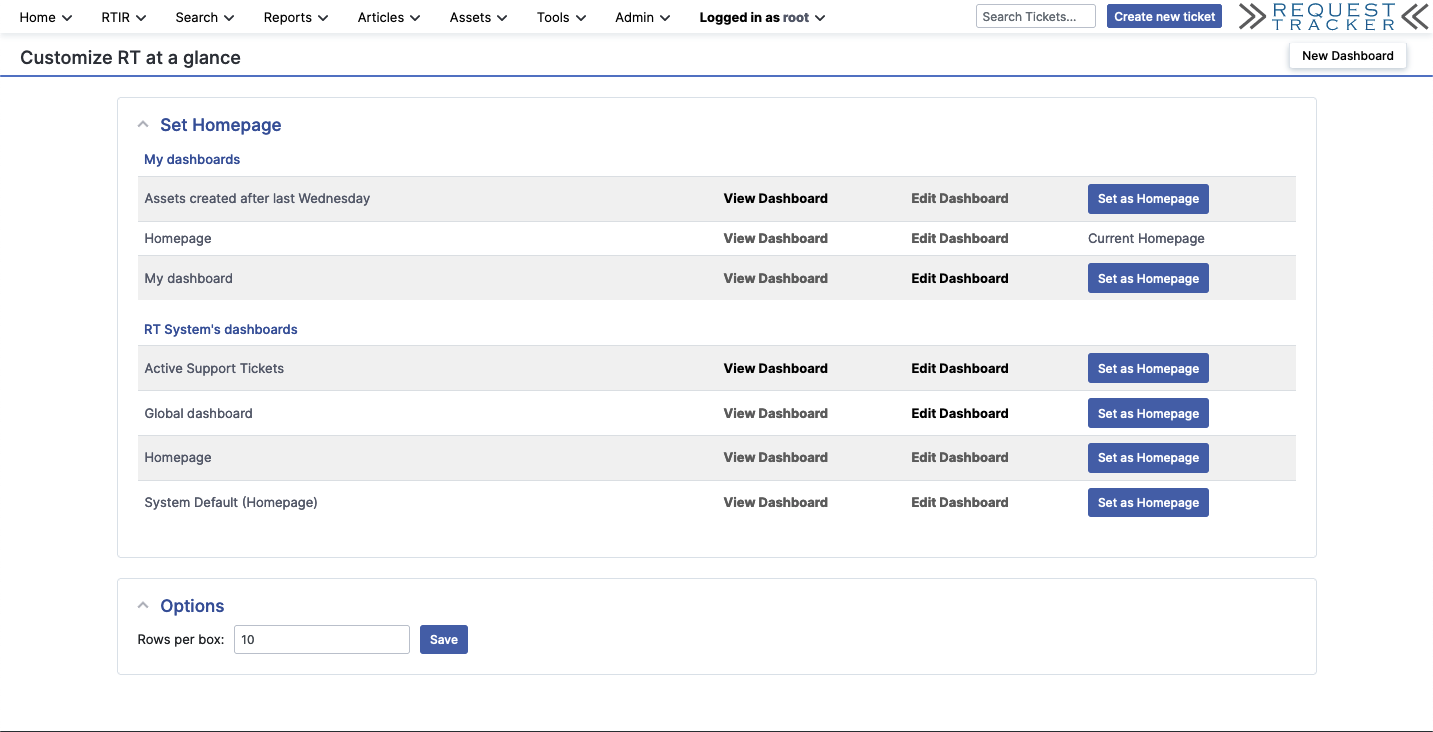Screen dimensions: 1433x732
Task: Set Active Support Tickets as homepage
Action: click(1148, 368)
